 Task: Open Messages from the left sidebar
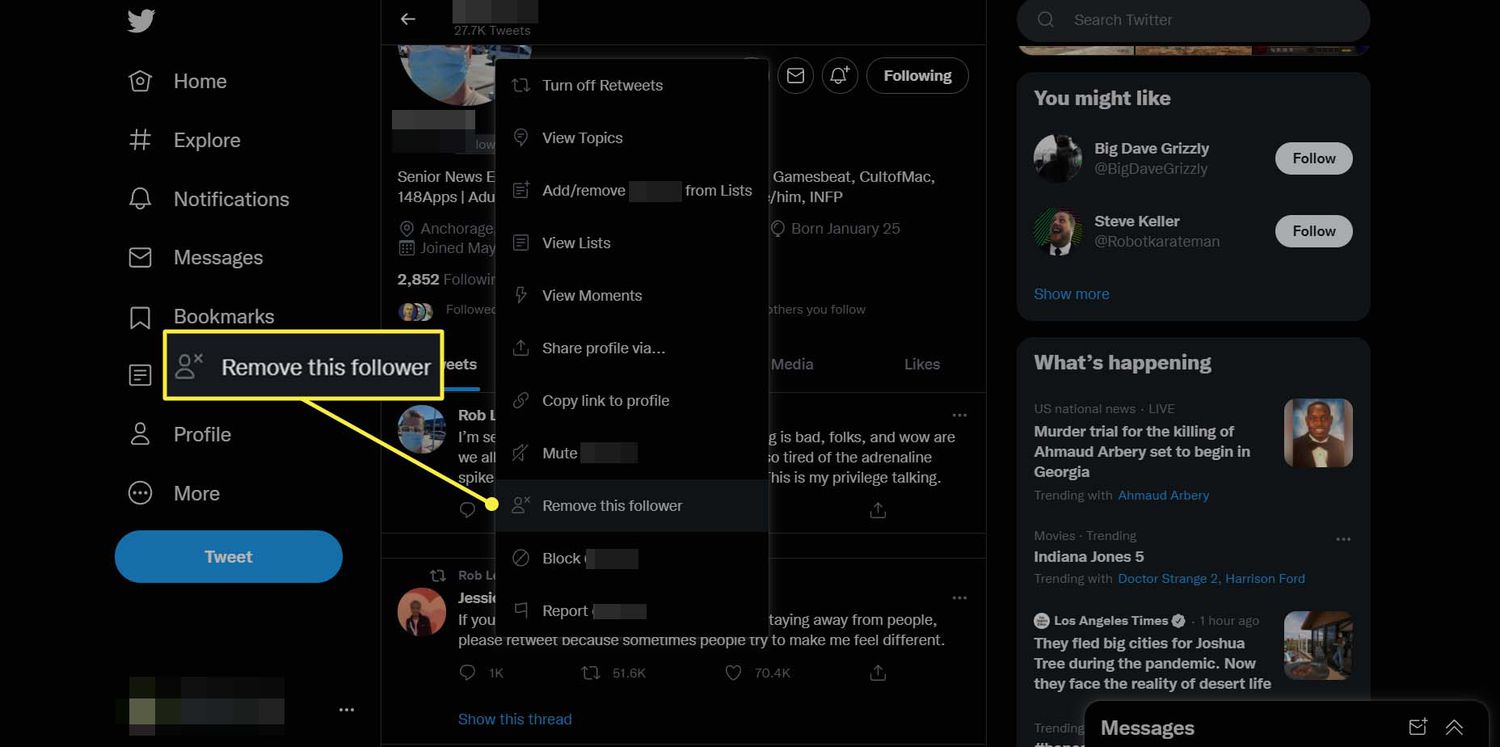[x=218, y=257]
